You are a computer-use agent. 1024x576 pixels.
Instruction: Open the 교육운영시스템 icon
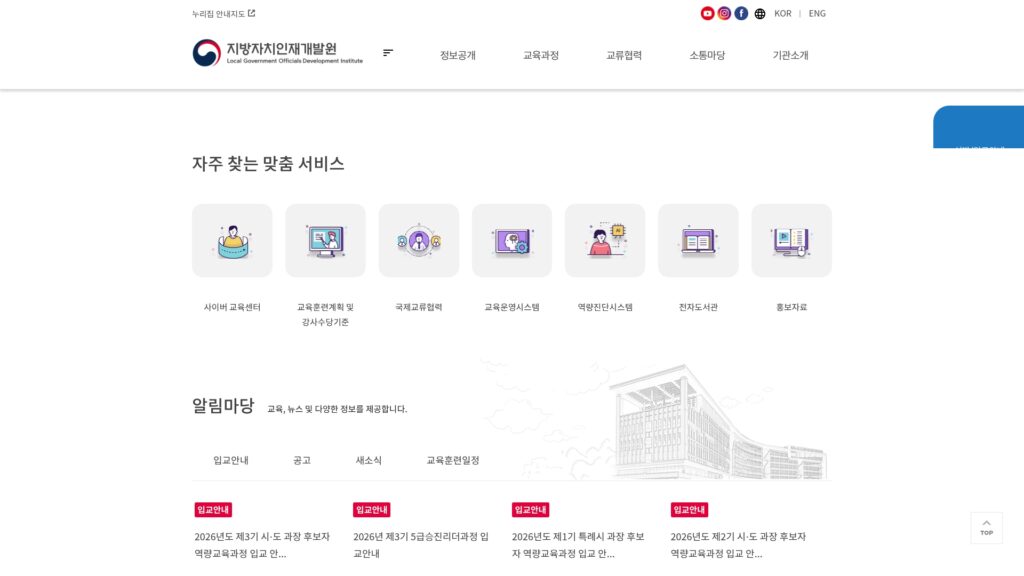512,239
